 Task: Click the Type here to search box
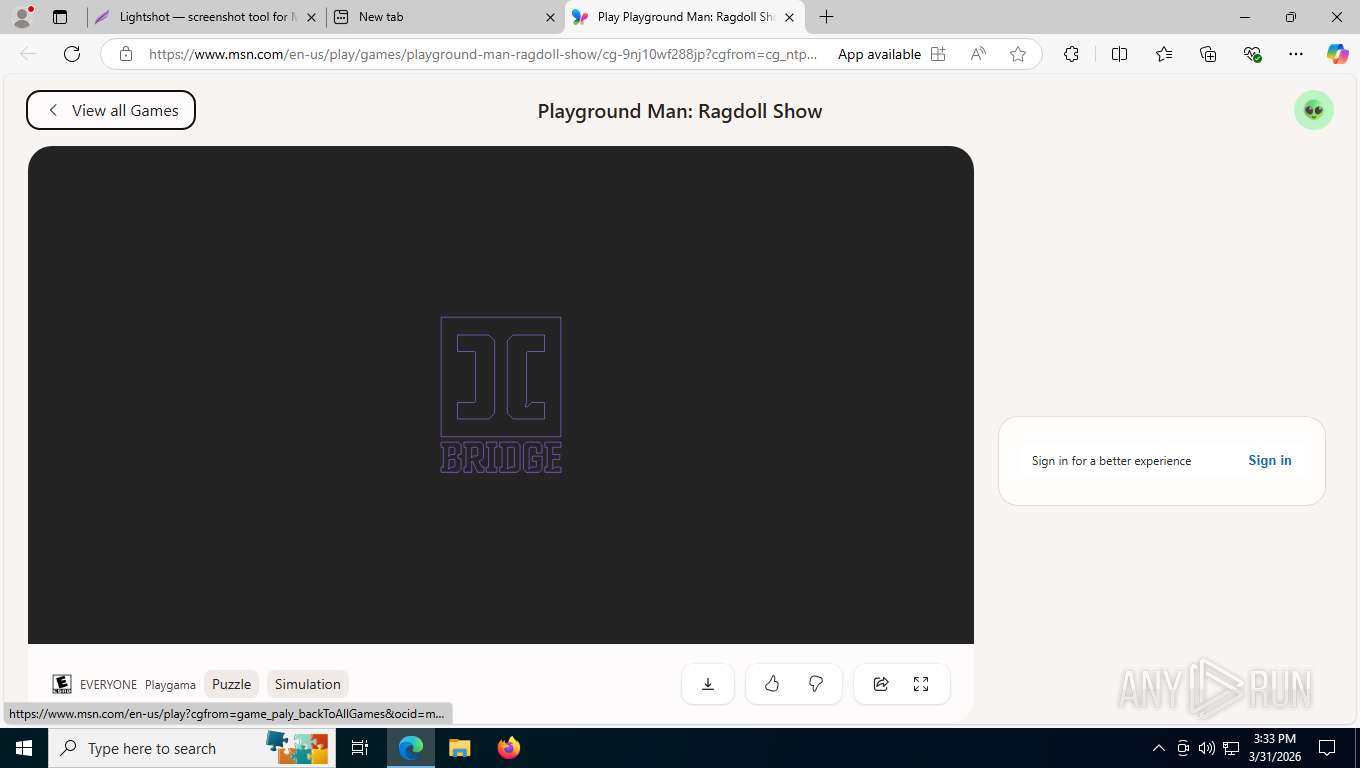[x=192, y=748]
